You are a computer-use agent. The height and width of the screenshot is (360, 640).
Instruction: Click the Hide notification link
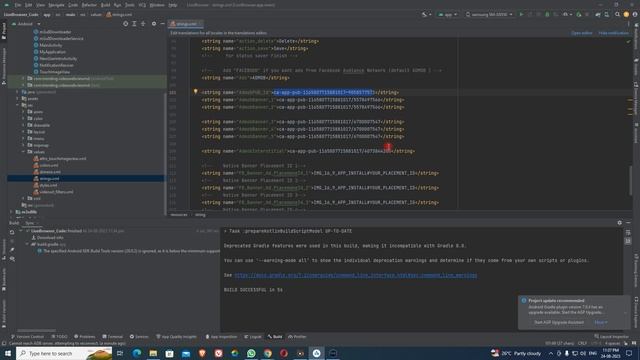pos(613,33)
